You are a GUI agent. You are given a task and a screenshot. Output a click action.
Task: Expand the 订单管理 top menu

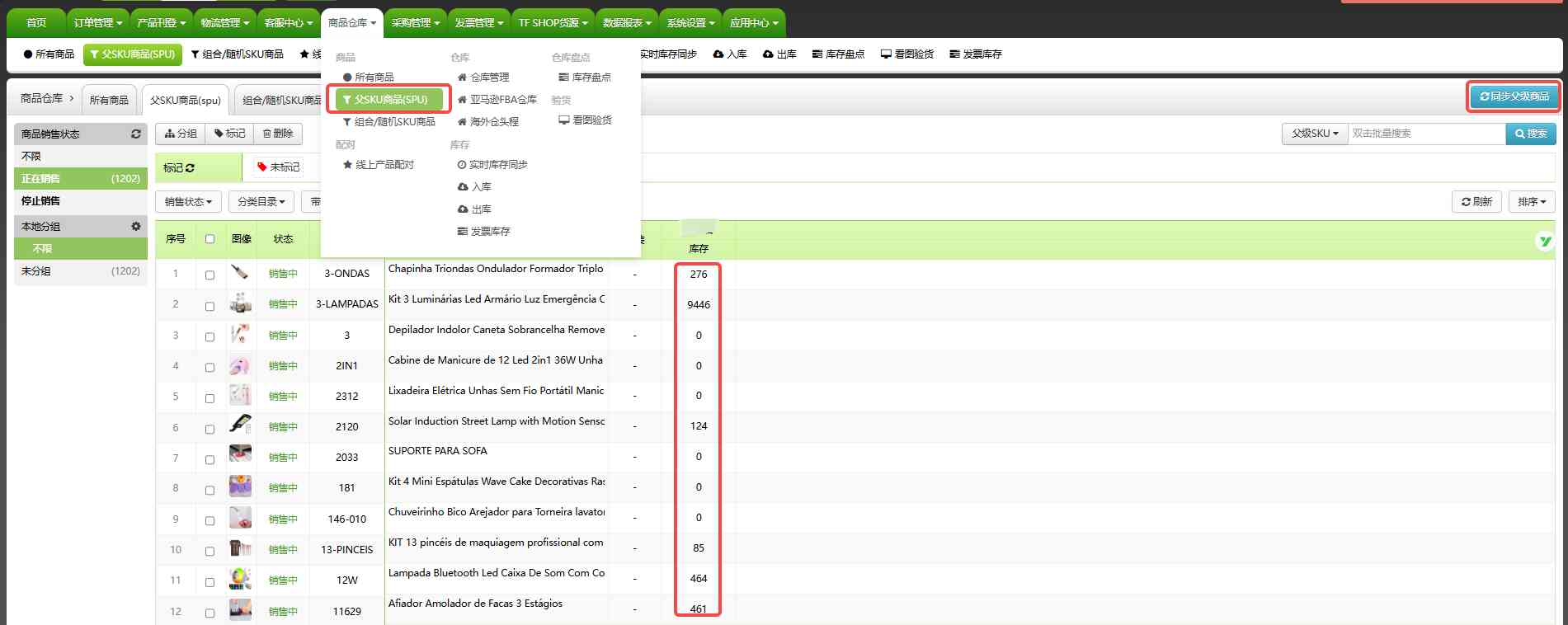[98, 22]
